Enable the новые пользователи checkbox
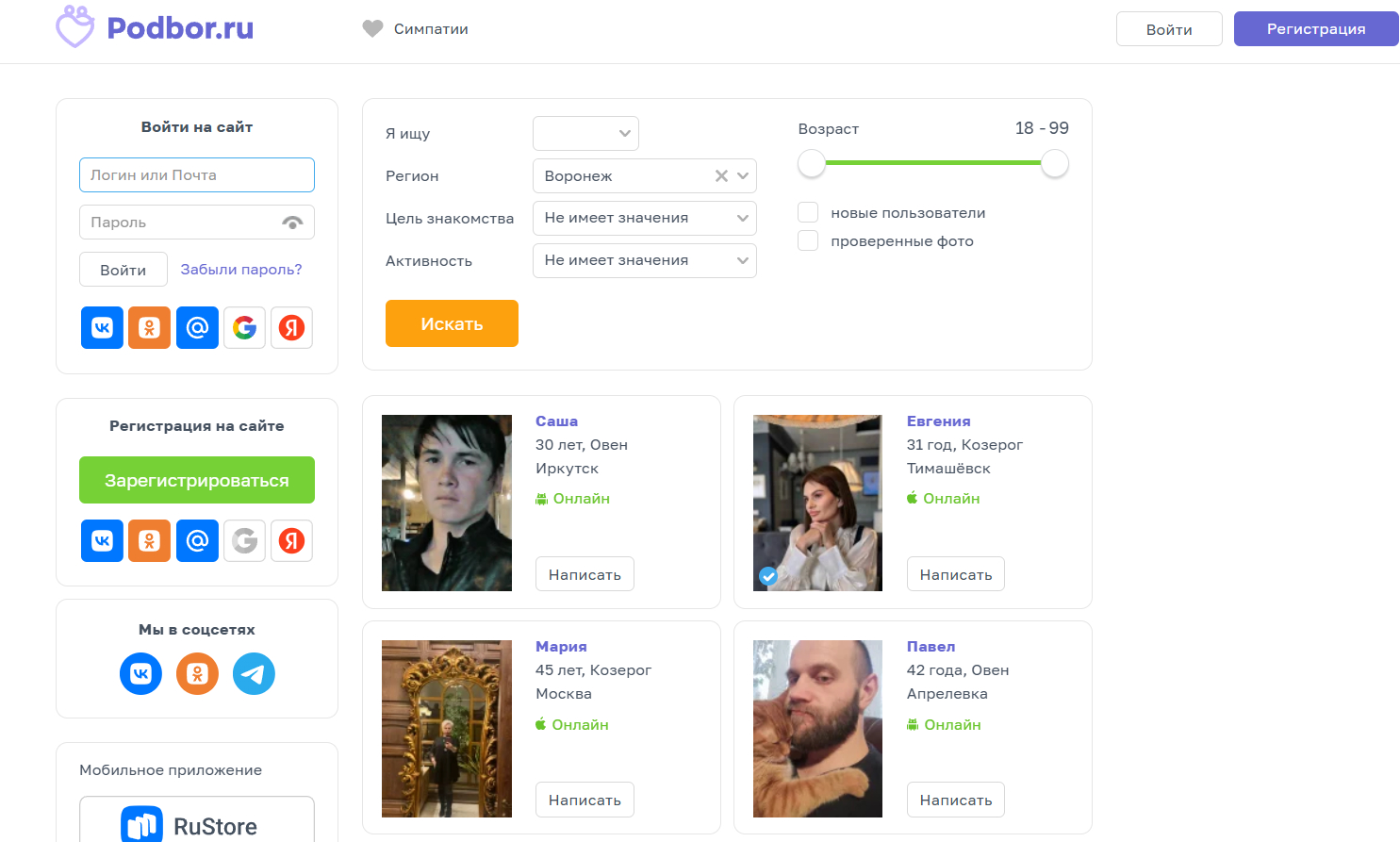 (808, 213)
